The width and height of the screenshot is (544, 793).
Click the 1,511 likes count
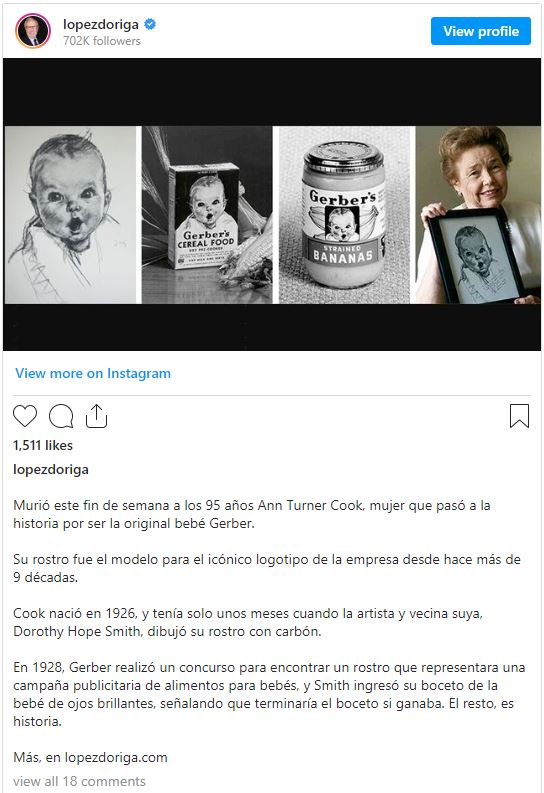pyautogui.click(x=43, y=445)
